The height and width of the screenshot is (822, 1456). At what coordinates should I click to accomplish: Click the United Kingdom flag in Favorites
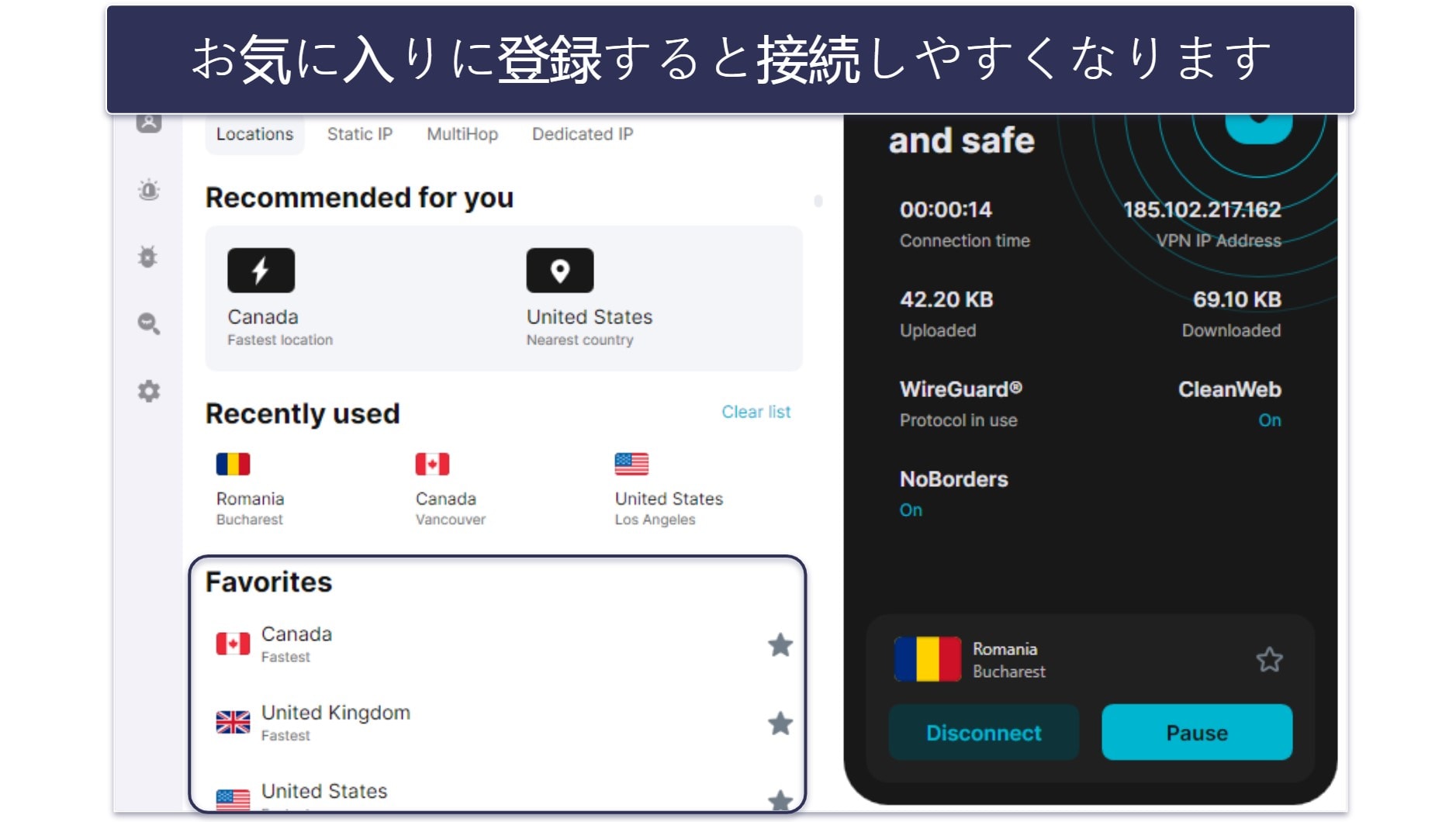pos(233,722)
